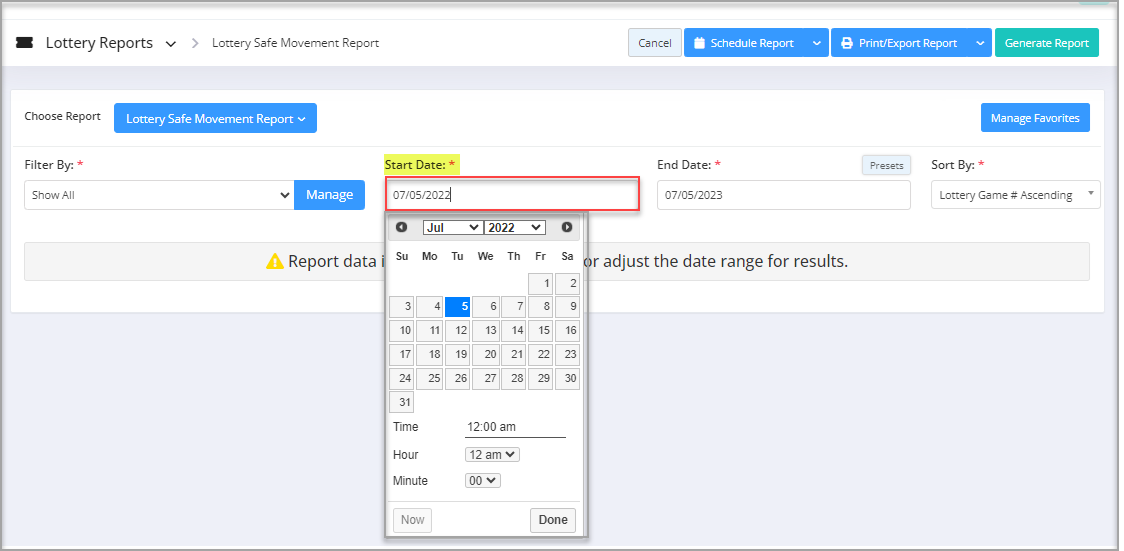This screenshot has height=551, width=1124.
Task: Click previous month arrow in calendar
Action: pyautogui.click(x=401, y=227)
